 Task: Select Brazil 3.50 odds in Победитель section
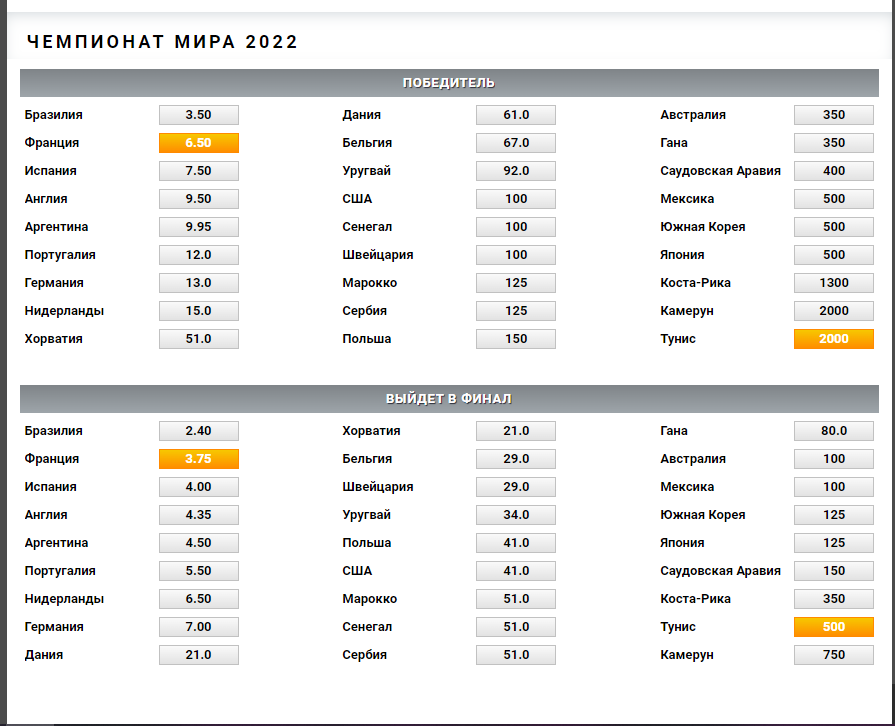point(198,115)
